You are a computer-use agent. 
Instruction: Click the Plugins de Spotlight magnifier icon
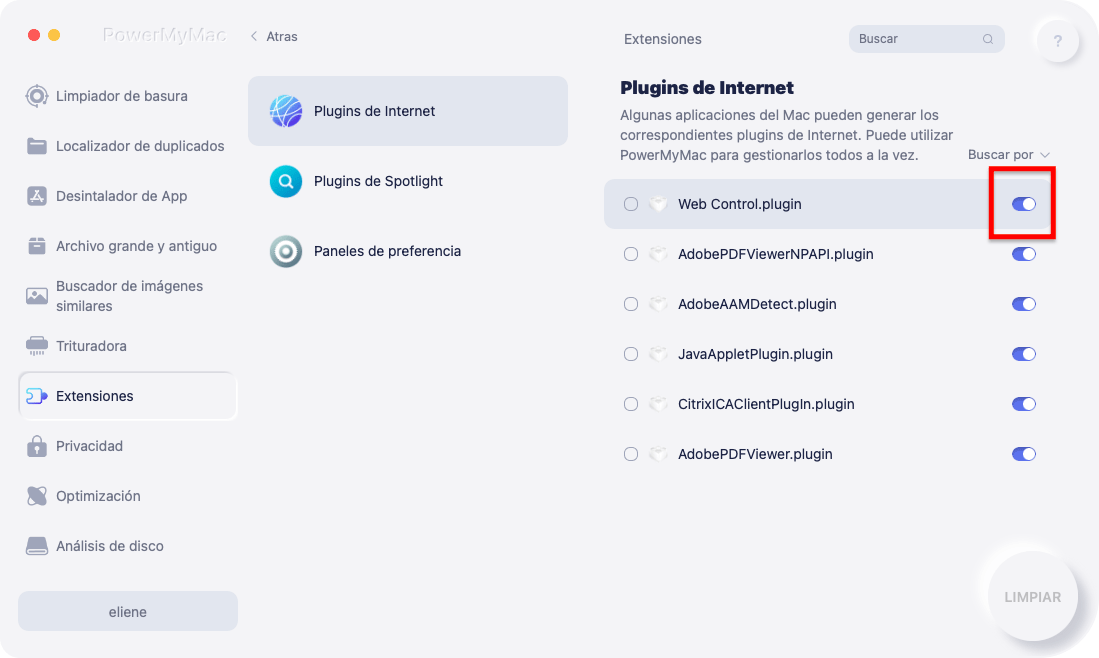pos(286,181)
